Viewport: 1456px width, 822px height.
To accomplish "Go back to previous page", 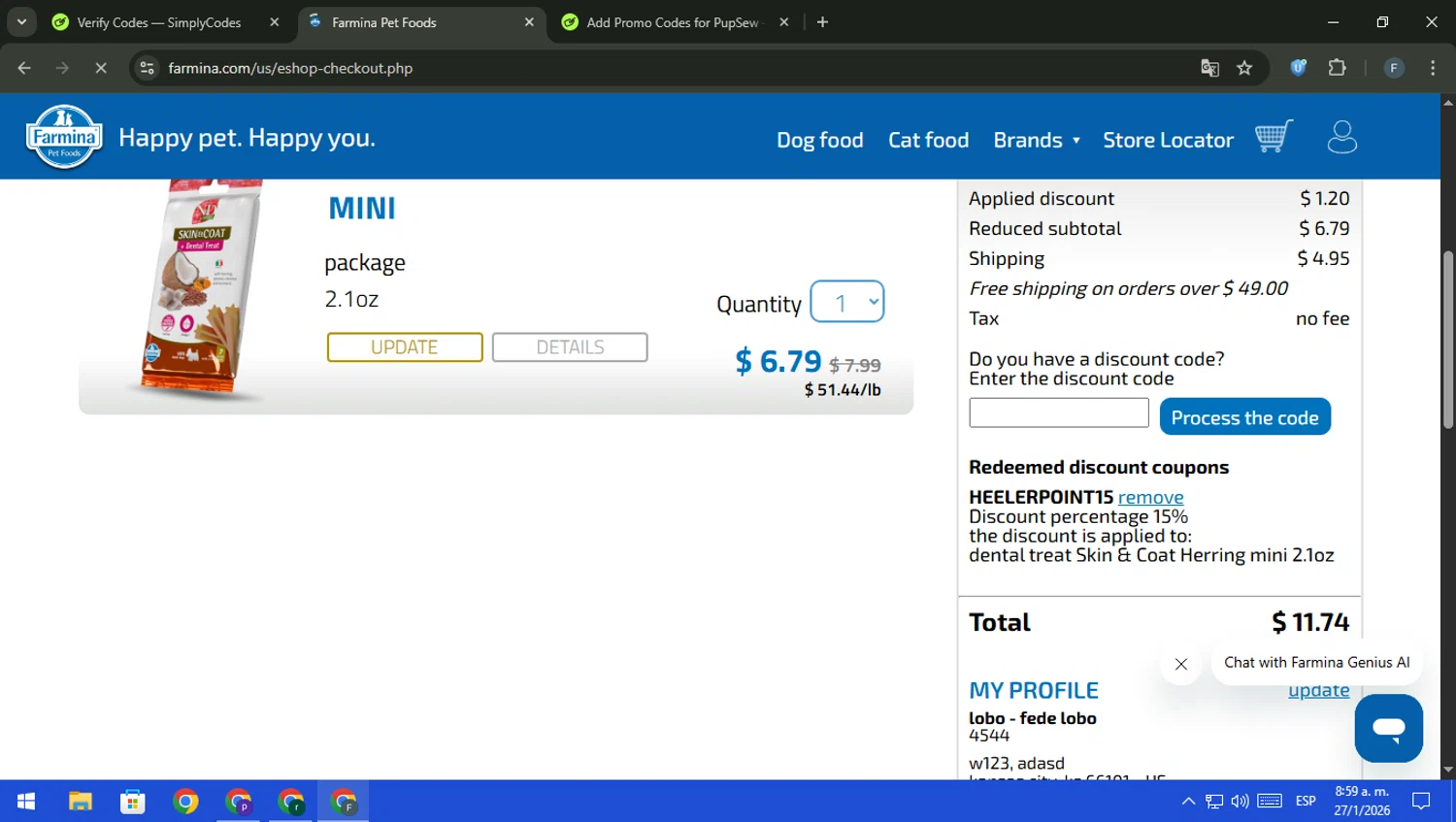I will coord(24,68).
